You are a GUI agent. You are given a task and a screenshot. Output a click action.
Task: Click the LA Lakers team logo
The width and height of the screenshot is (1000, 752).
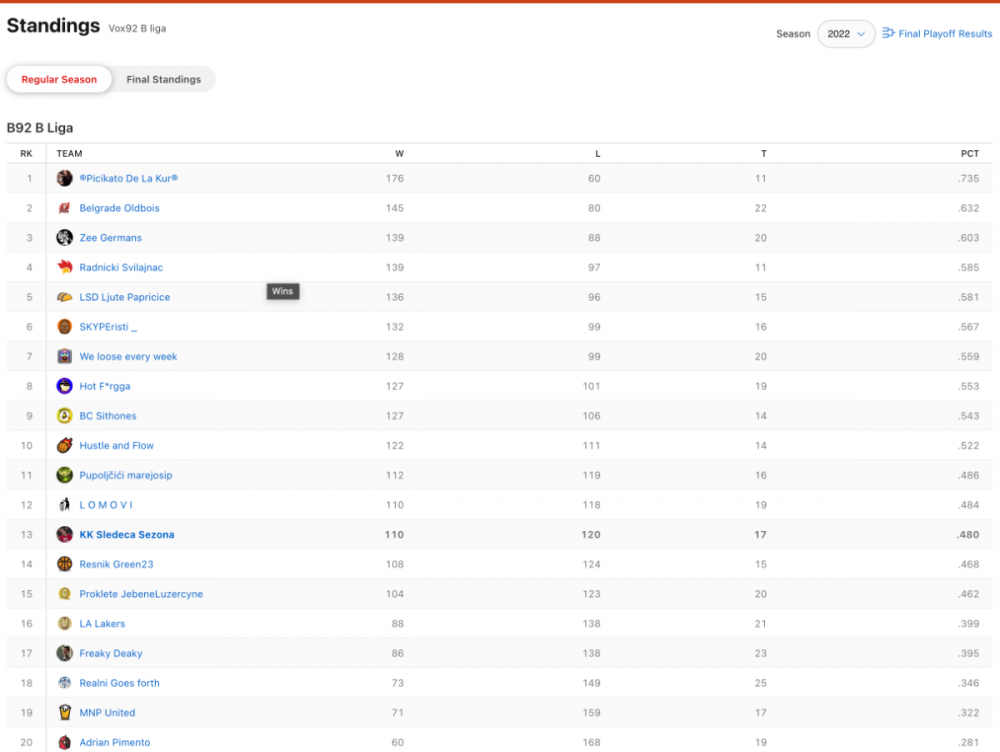click(63, 623)
